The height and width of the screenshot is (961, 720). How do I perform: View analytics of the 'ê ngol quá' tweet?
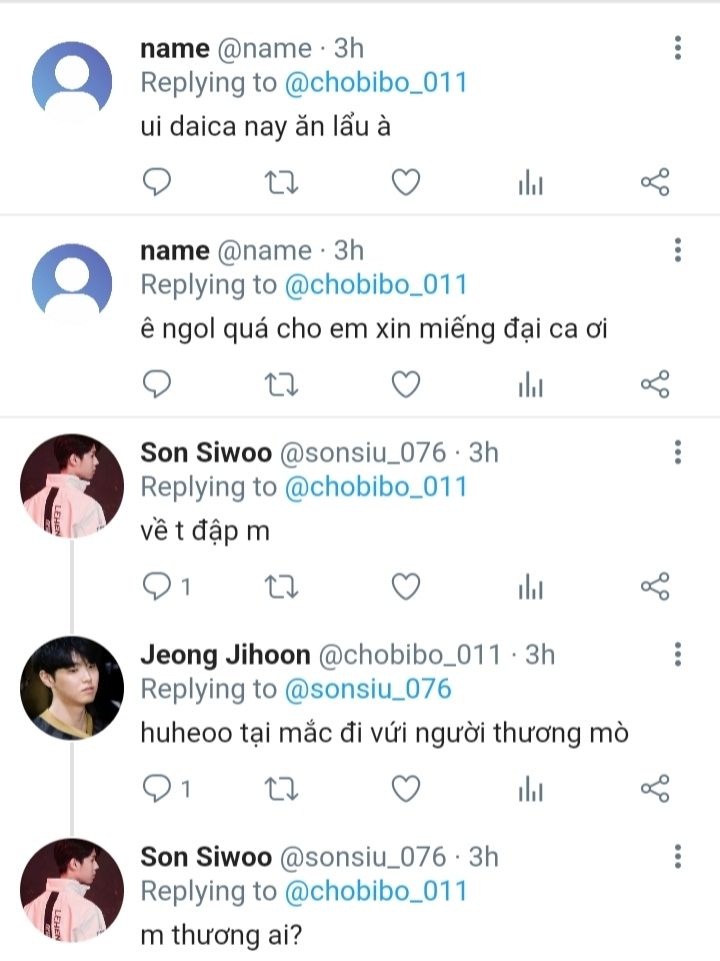tap(530, 384)
